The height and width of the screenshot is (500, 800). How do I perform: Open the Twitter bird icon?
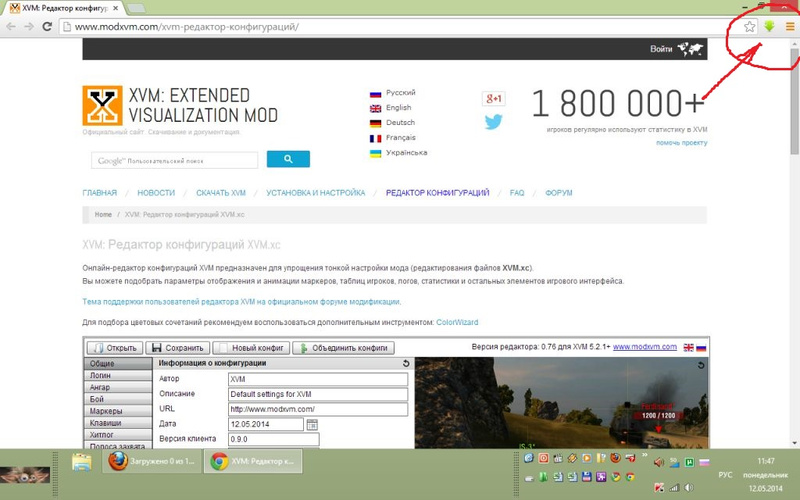click(493, 122)
